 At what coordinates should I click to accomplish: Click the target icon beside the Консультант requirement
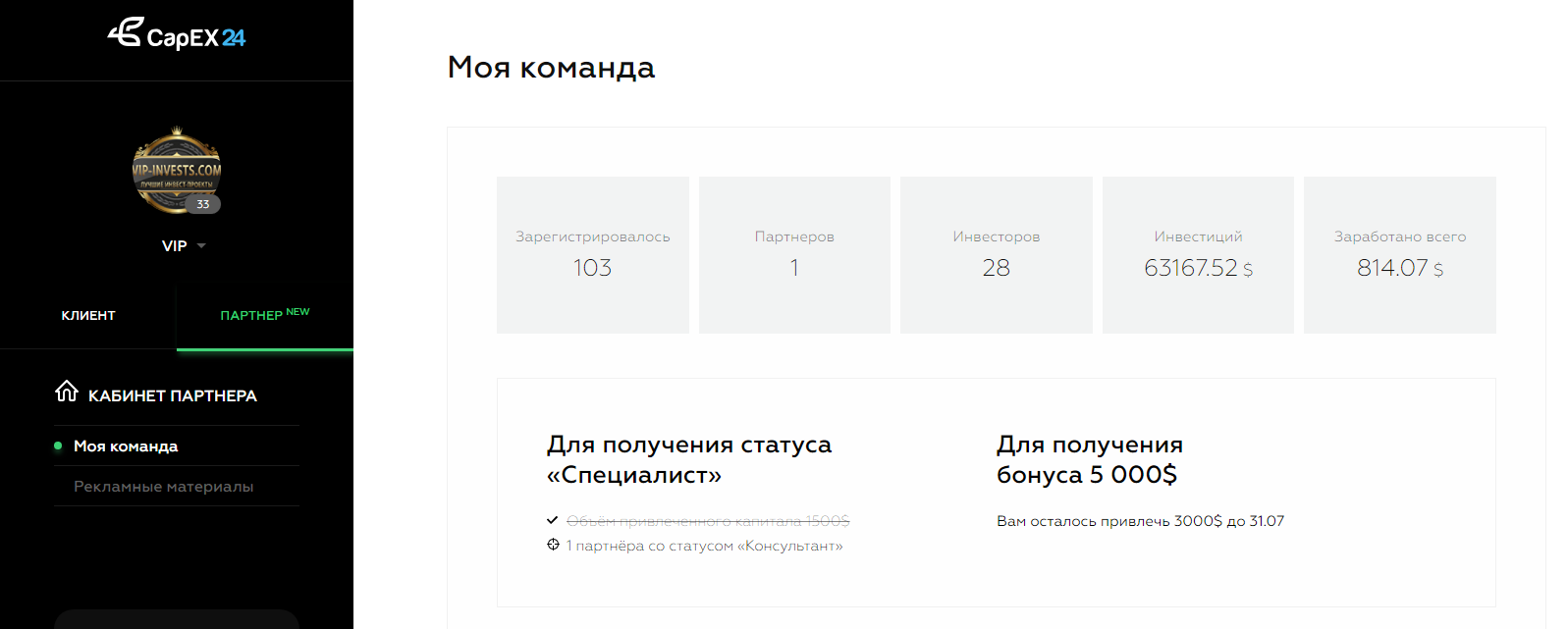click(x=553, y=545)
